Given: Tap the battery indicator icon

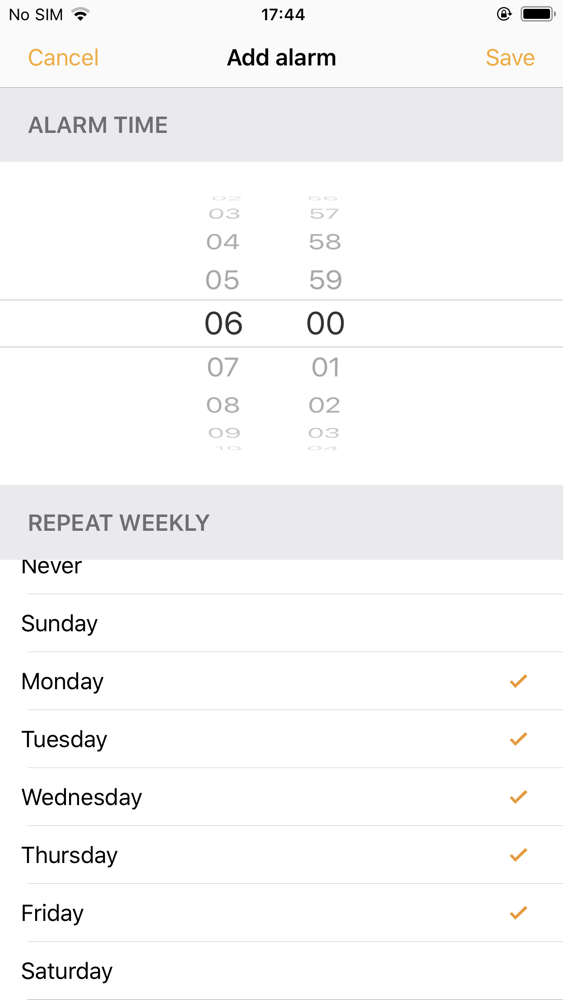Looking at the screenshot, I should [x=537, y=14].
